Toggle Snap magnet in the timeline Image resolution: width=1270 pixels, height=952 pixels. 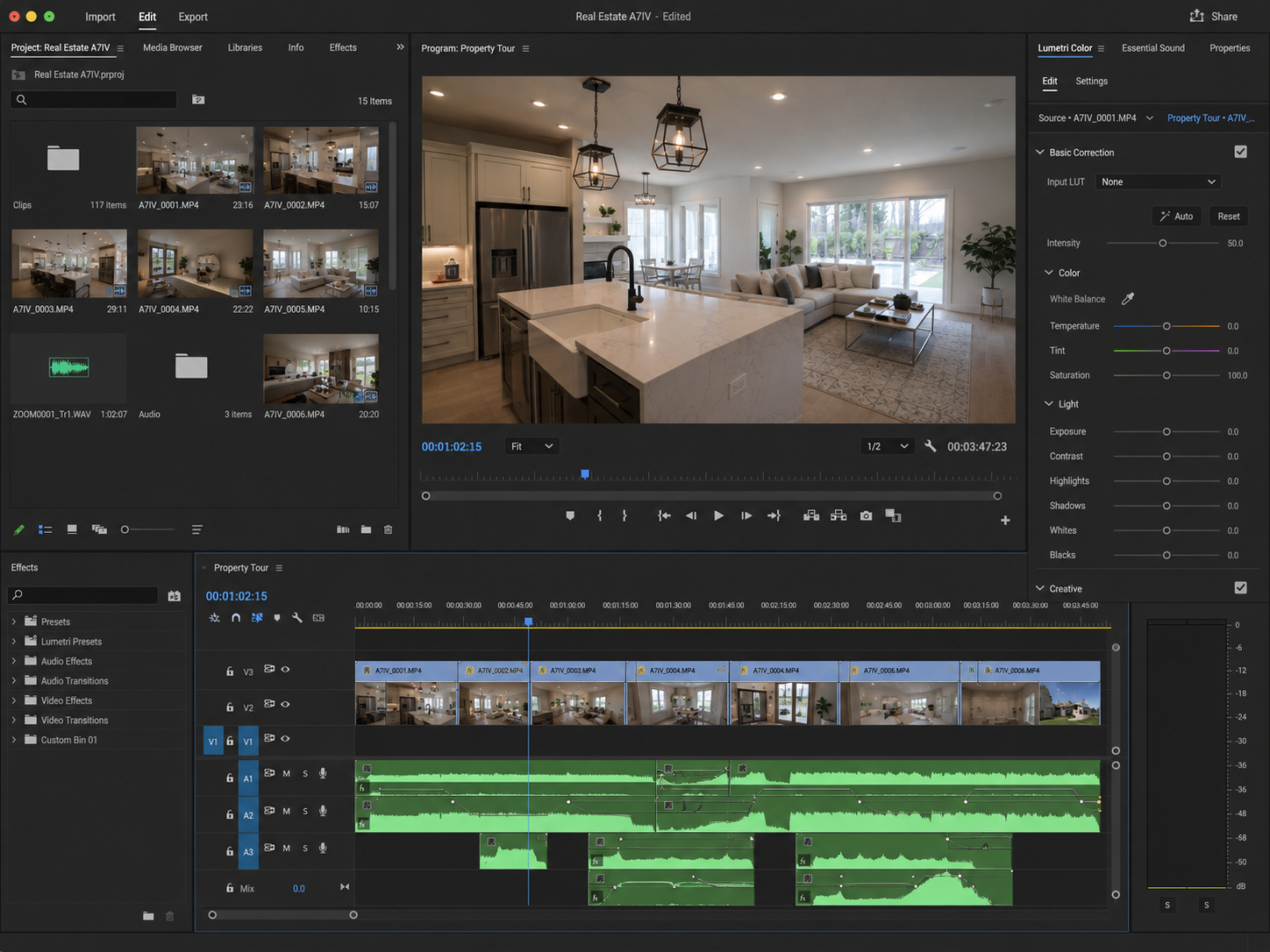[236, 618]
